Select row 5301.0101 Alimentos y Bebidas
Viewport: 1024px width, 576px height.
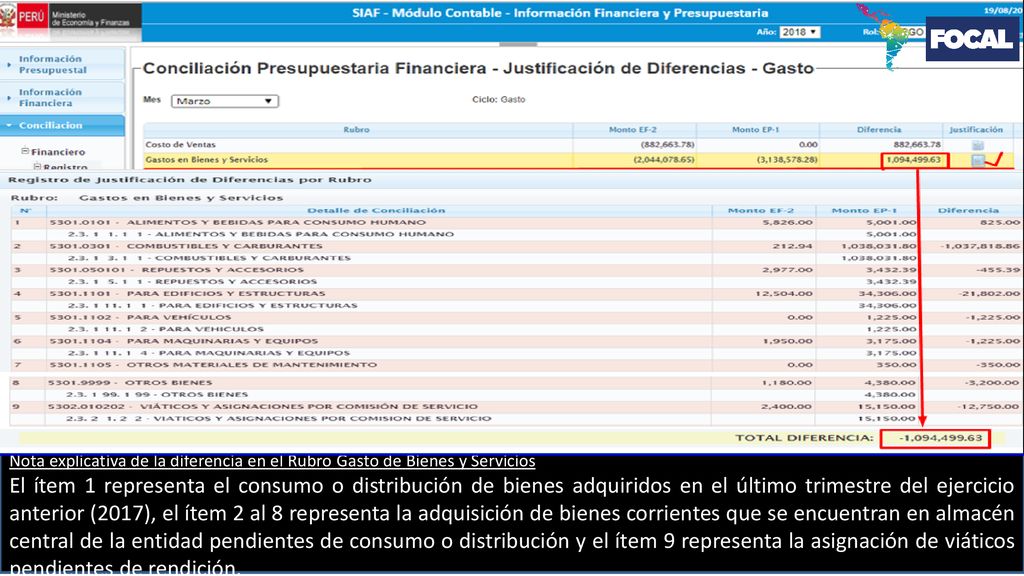pos(515,223)
